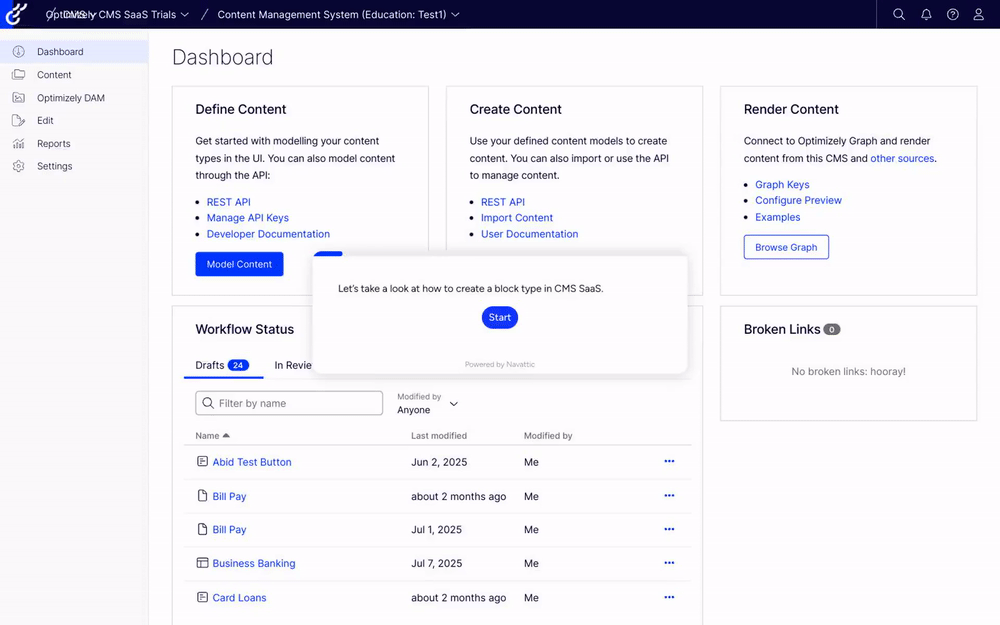Open more options for Business Banking row
This screenshot has width=1000, height=625.
(x=669, y=563)
